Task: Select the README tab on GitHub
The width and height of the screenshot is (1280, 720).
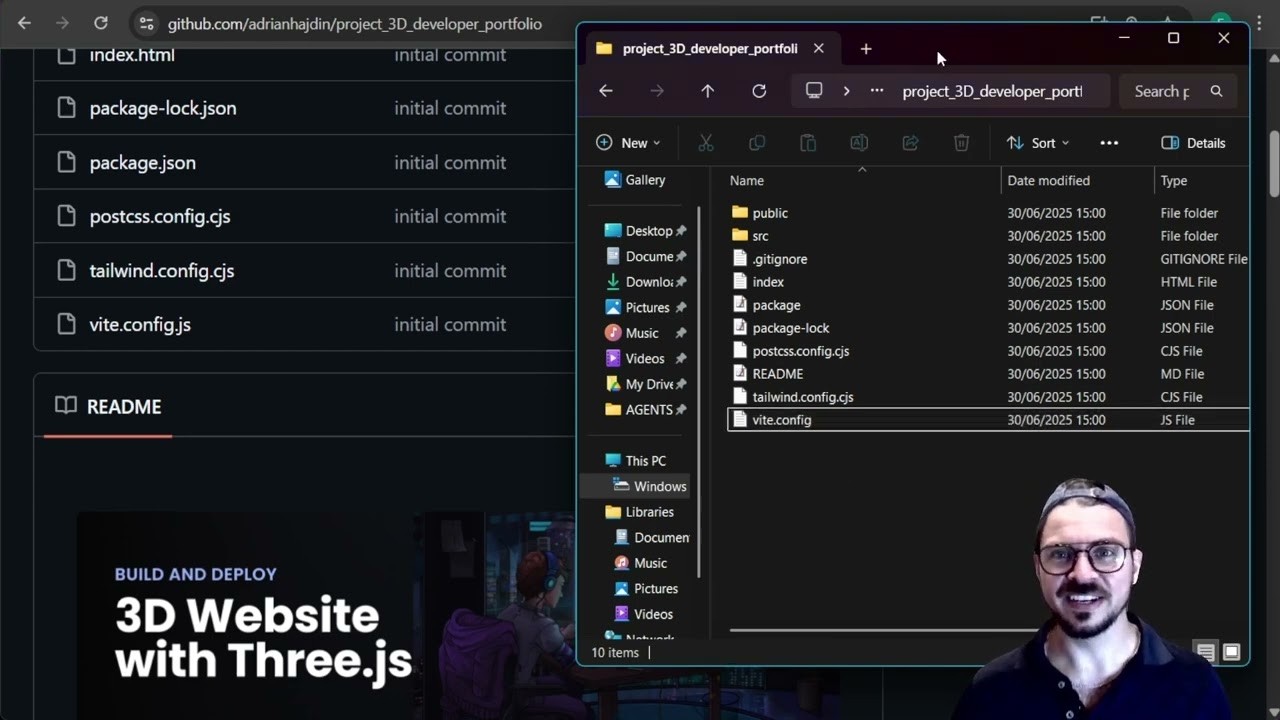Action: (108, 406)
